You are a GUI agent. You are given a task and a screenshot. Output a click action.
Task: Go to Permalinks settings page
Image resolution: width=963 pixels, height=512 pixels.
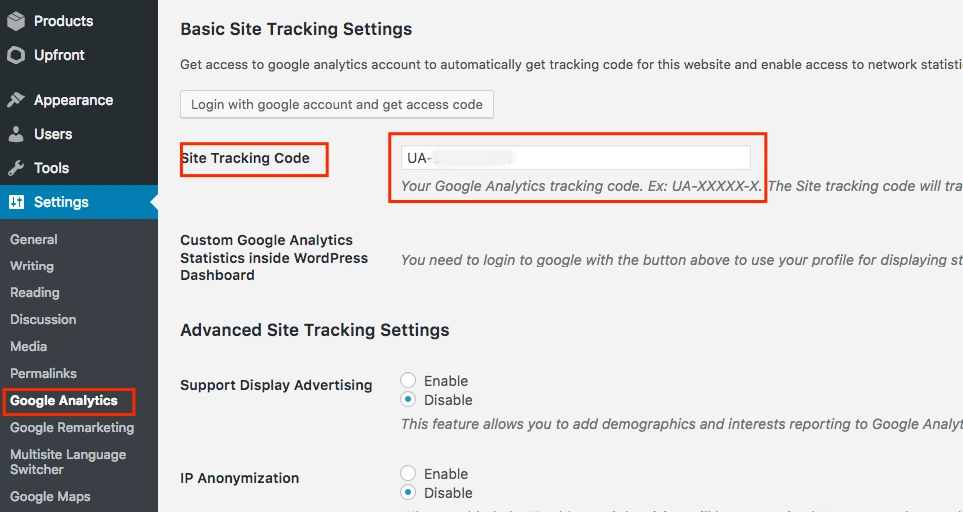(x=44, y=373)
